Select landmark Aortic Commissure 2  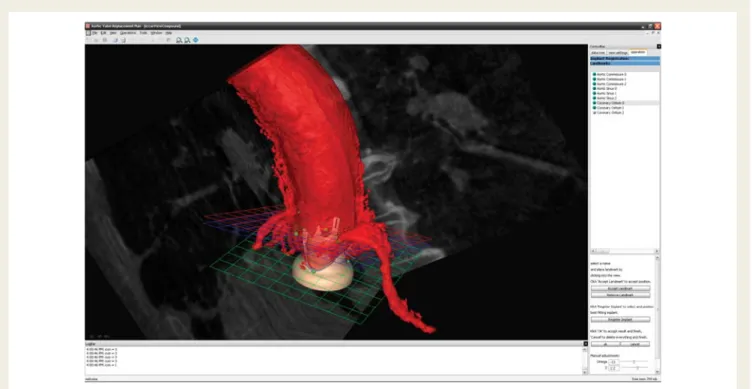point(611,84)
